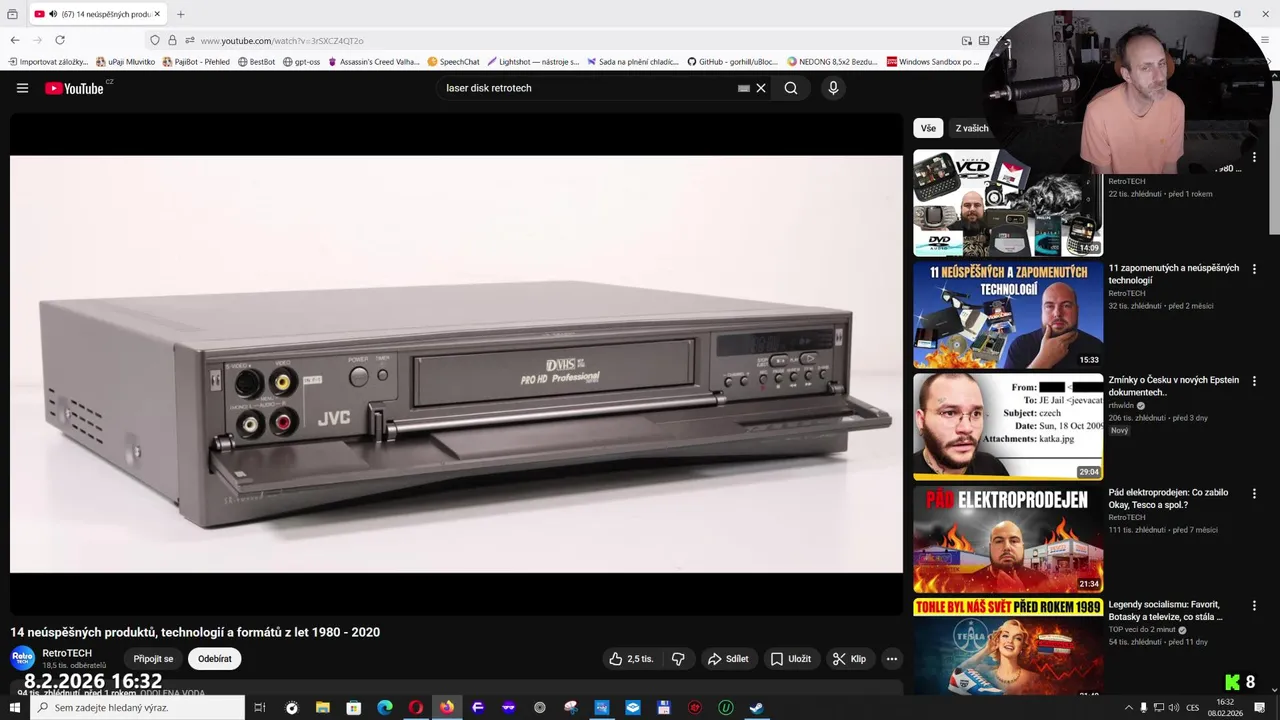1280x720 pixels.
Task: Open 'PajiBot - Přehled' bookmark
Action: tap(196, 62)
